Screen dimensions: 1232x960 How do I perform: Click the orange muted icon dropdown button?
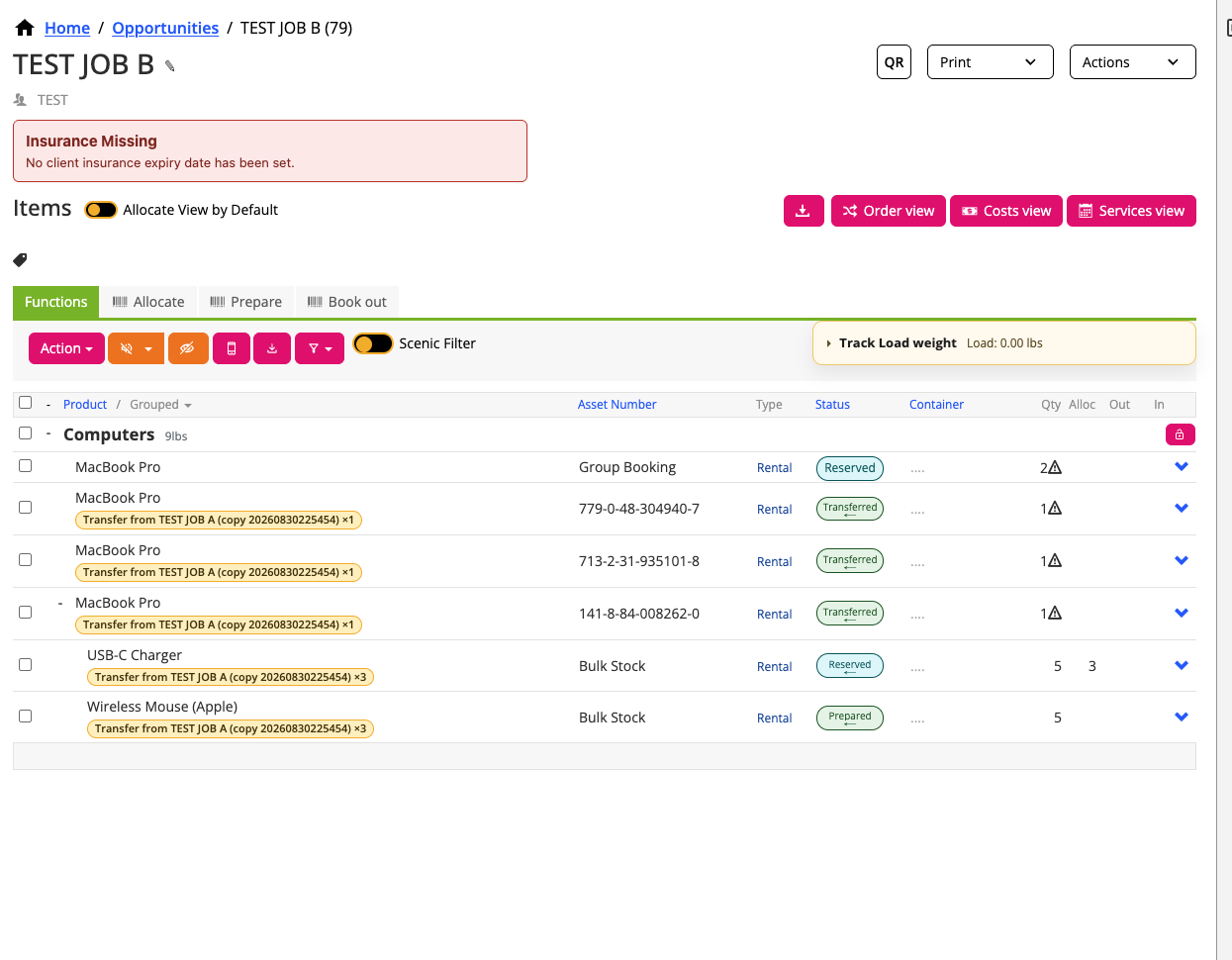coord(136,348)
